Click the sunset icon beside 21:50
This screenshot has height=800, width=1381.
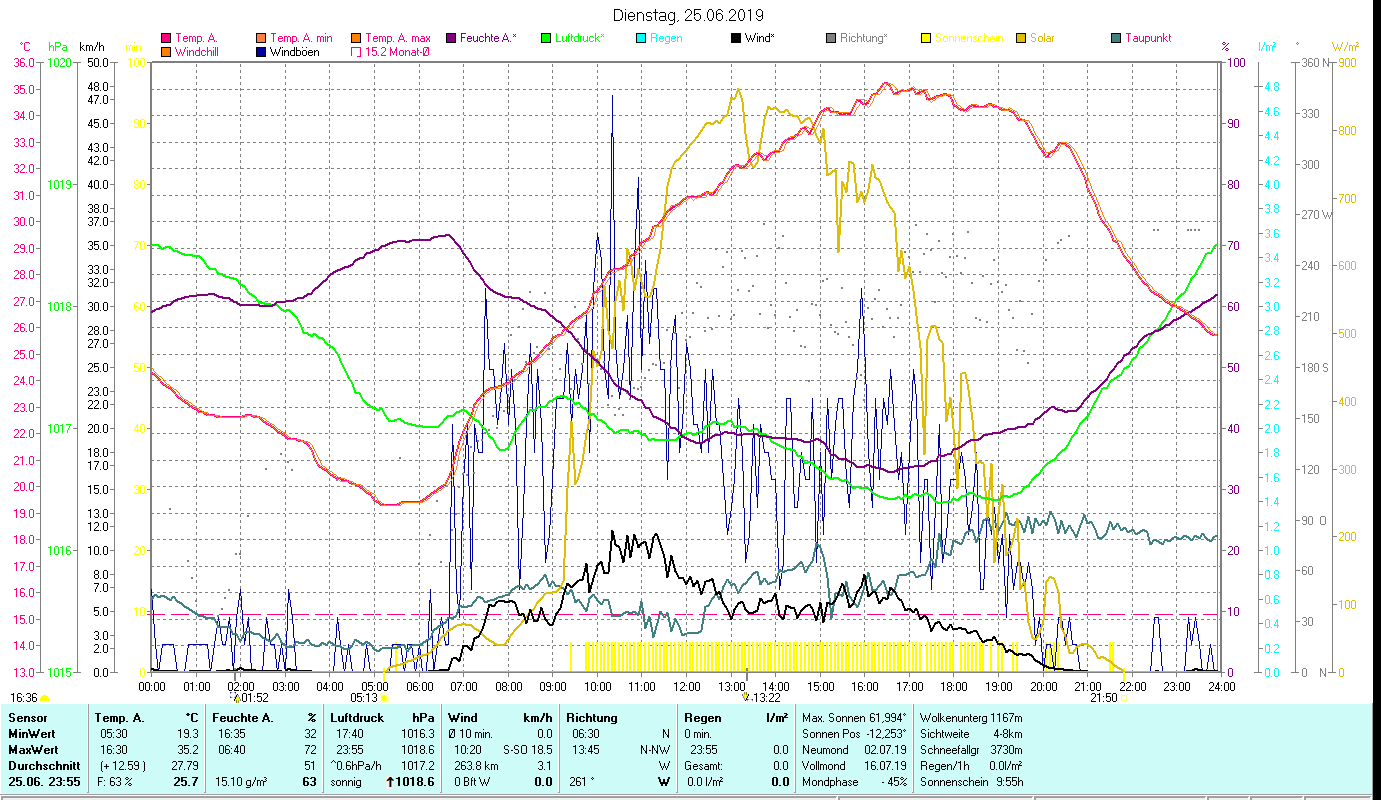tap(1124, 698)
